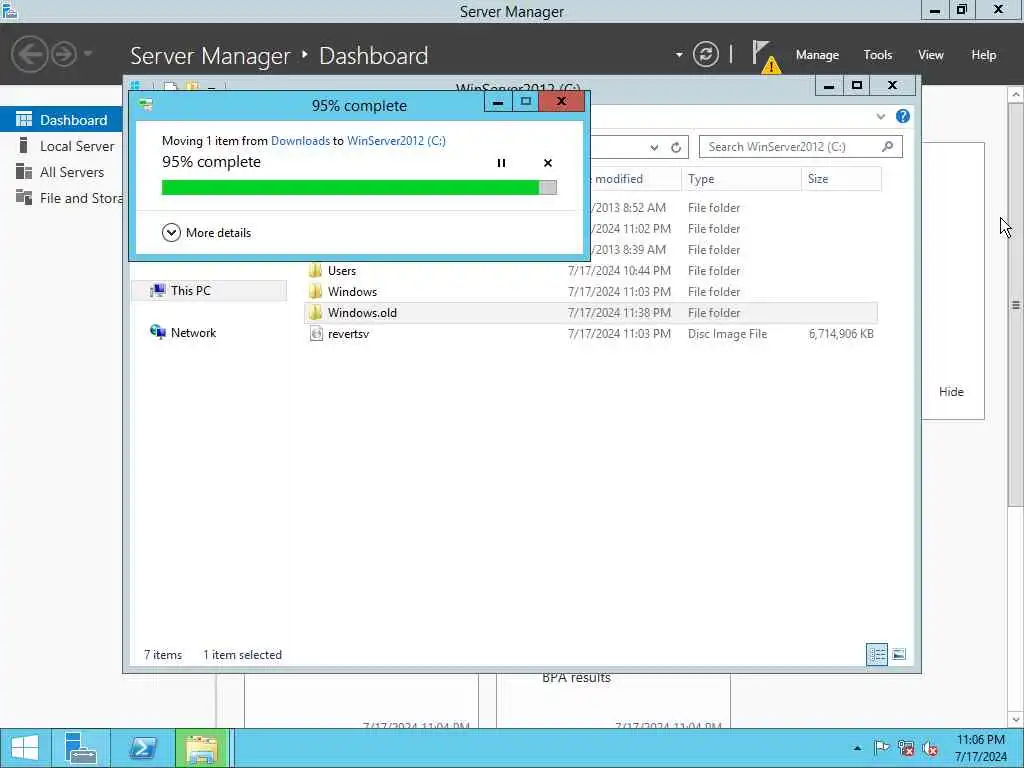Viewport: 1024px width, 768px height.
Task: Click the File and Storage icon in sidebar
Action: (x=24, y=197)
